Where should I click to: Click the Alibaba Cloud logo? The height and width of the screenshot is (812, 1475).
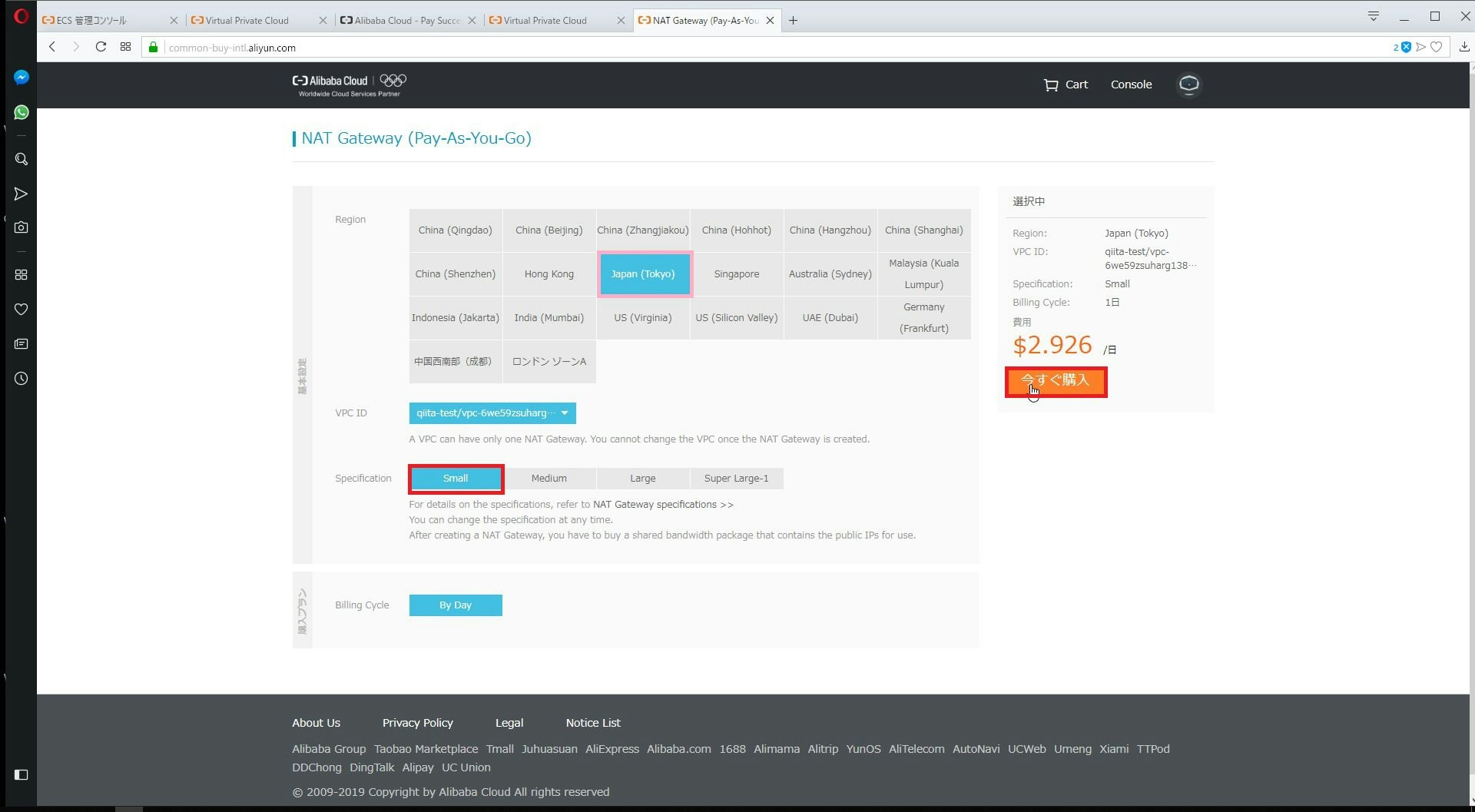(350, 85)
